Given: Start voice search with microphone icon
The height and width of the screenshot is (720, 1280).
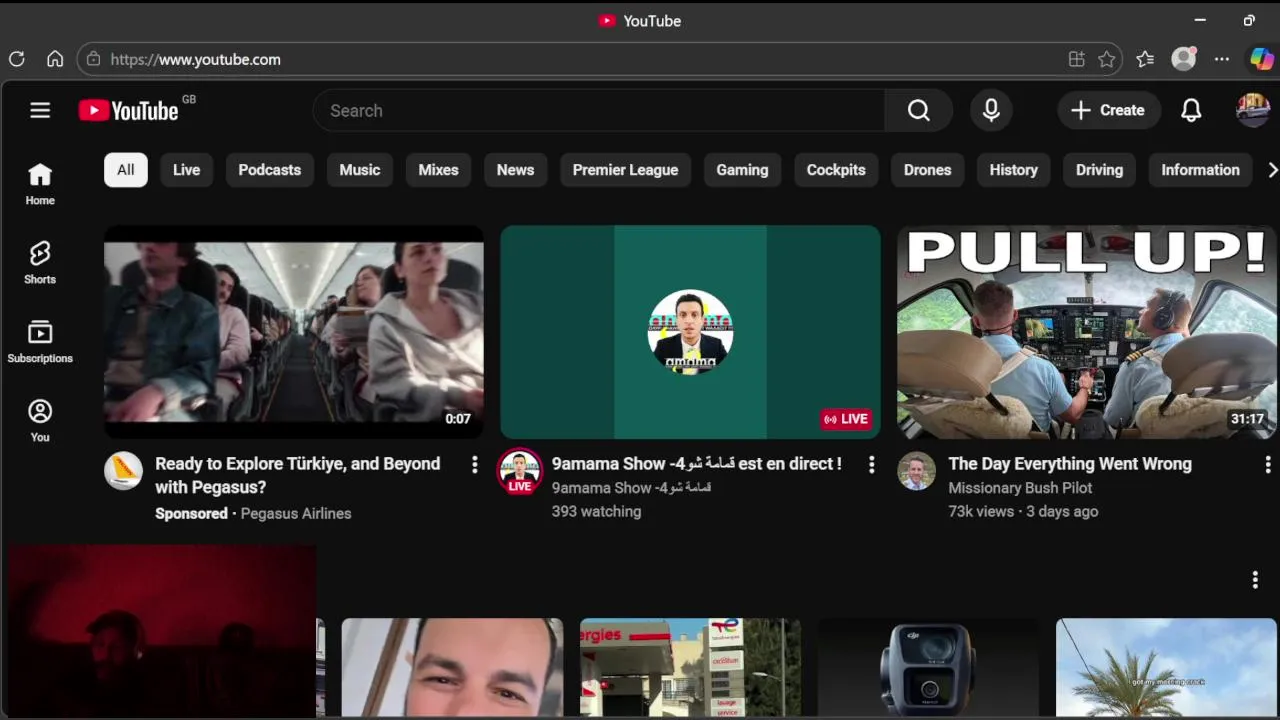Looking at the screenshot, I should point(991,111).
